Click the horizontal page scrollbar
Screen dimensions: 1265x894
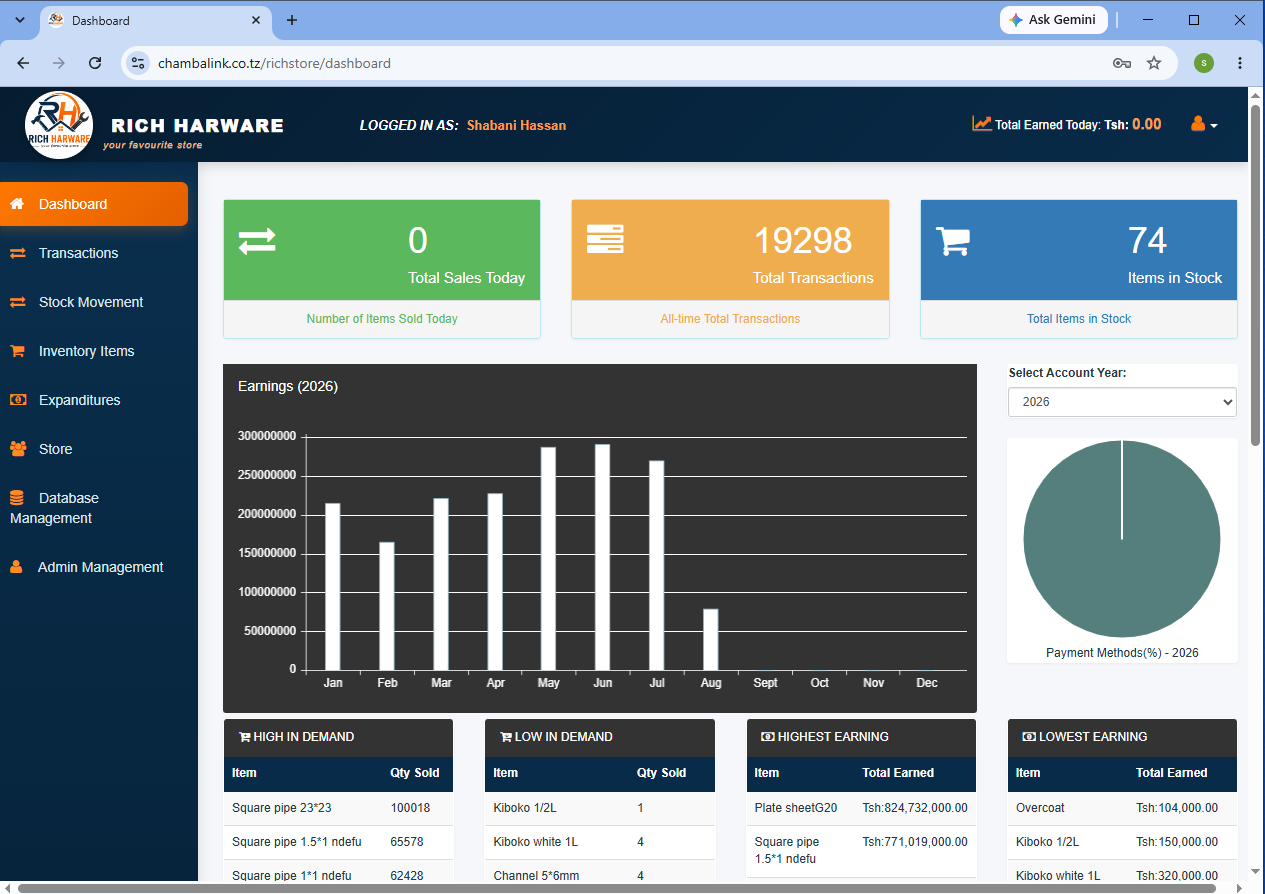click(616, 887)
